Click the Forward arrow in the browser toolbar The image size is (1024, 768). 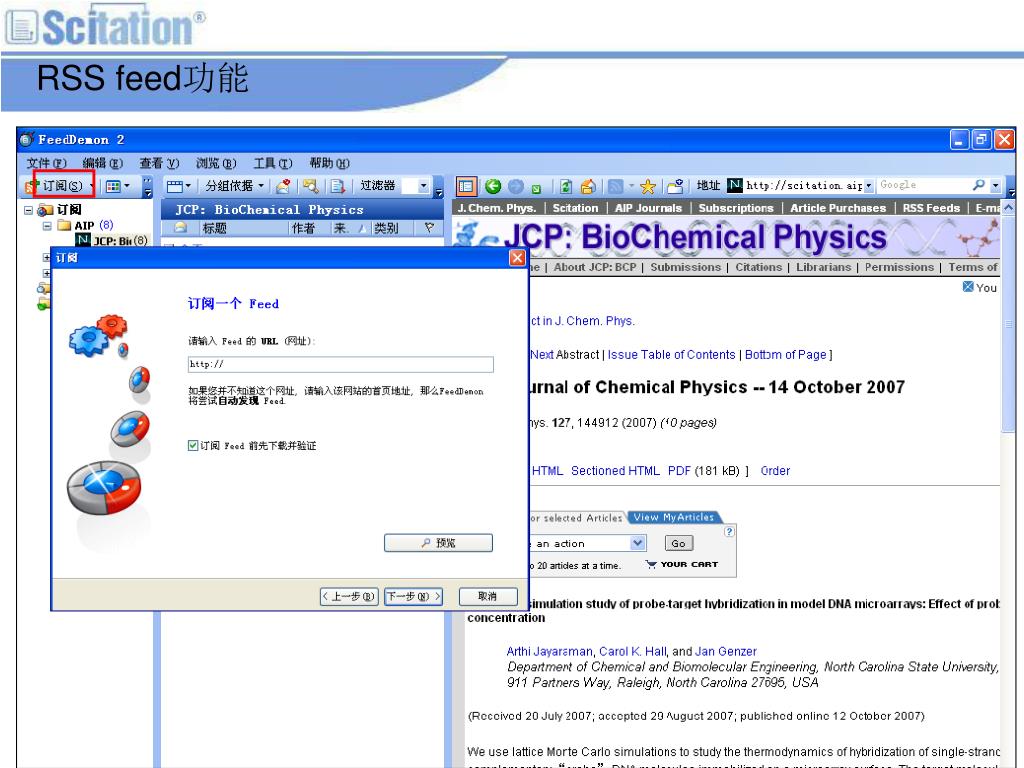coord(516,186)
